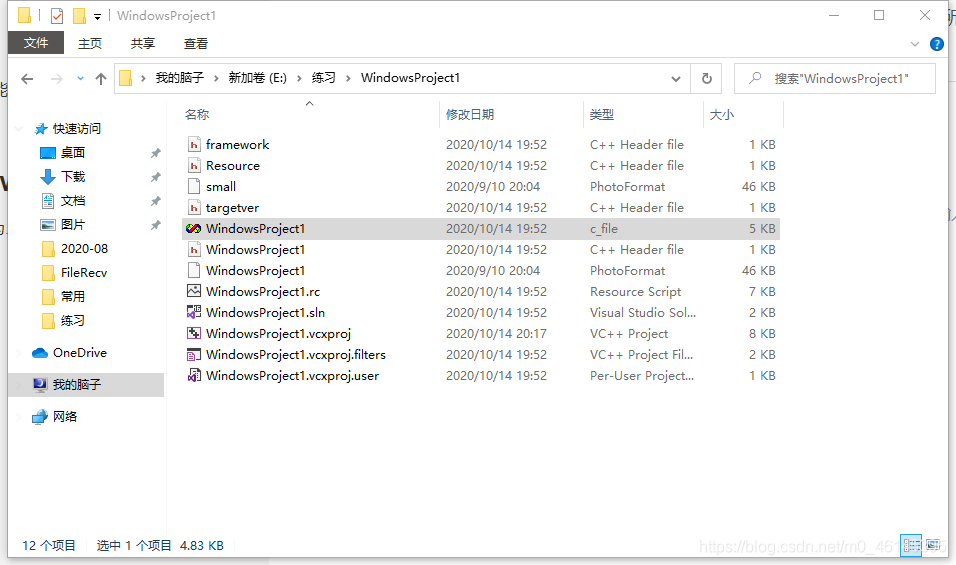Viewport: 956px width, 565px height.
Task: Go up one folder level
Action: pyautogui.click(x=101, y=79)
